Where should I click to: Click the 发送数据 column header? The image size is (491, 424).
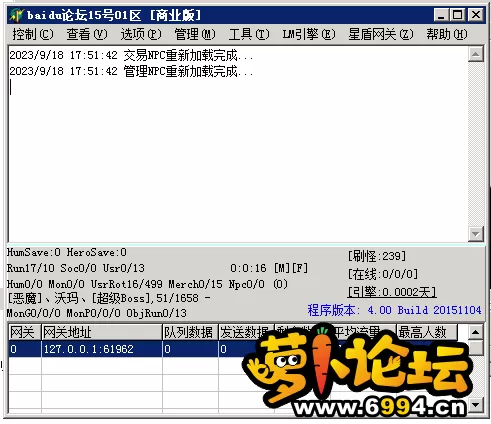pyautogui.click(x=246, y=332)
